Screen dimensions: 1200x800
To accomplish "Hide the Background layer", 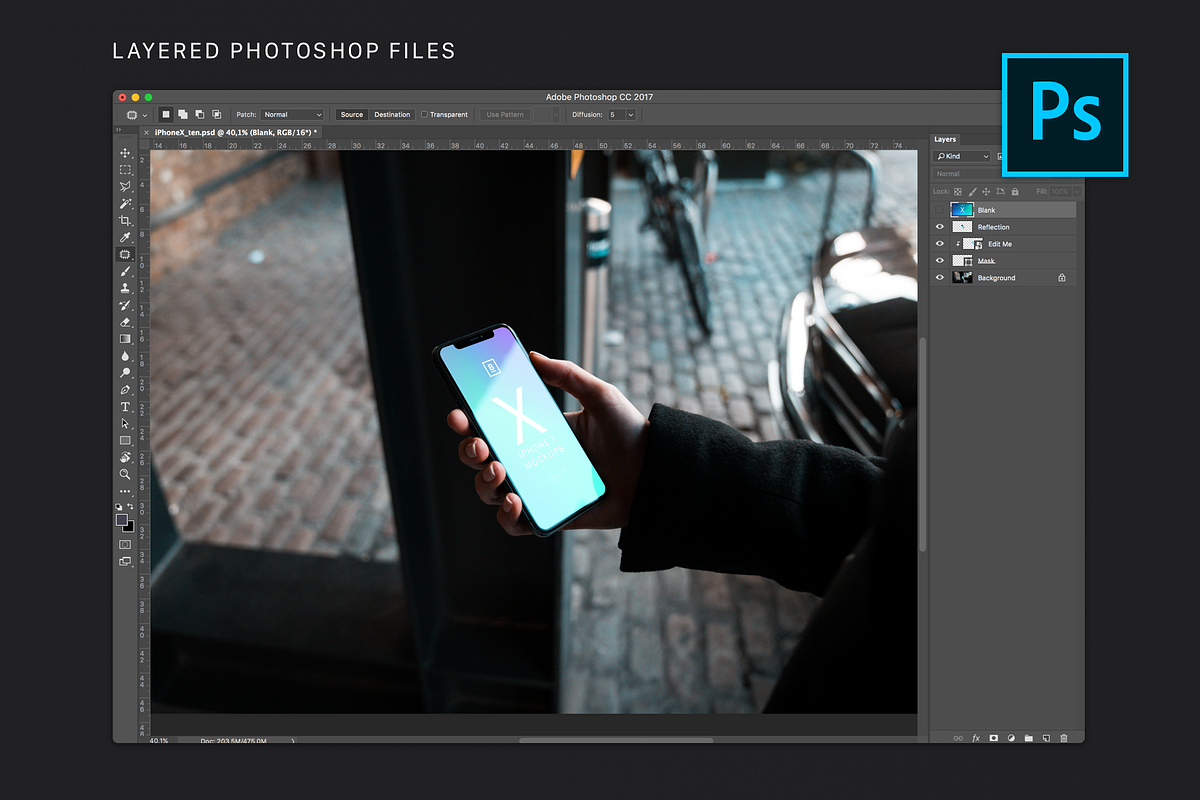I will pyautogui.click(x=940, y=278).
